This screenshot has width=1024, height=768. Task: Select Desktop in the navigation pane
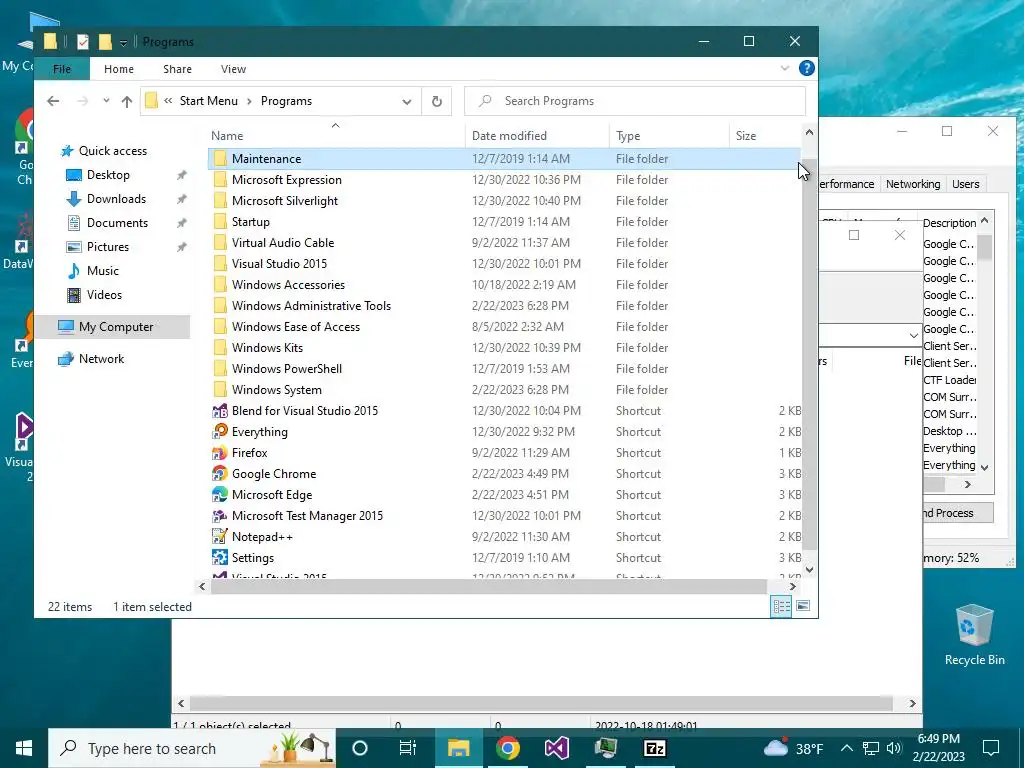click(108, 175)
